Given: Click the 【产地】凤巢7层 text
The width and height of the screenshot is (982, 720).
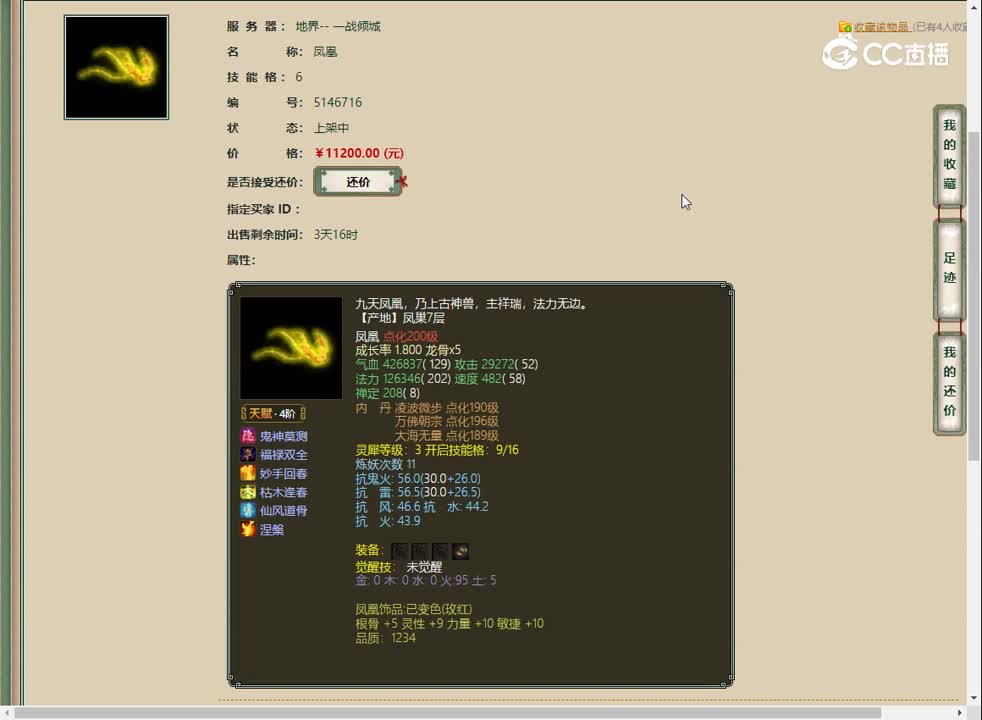Looking at the screenshot, I should [401, 318].
